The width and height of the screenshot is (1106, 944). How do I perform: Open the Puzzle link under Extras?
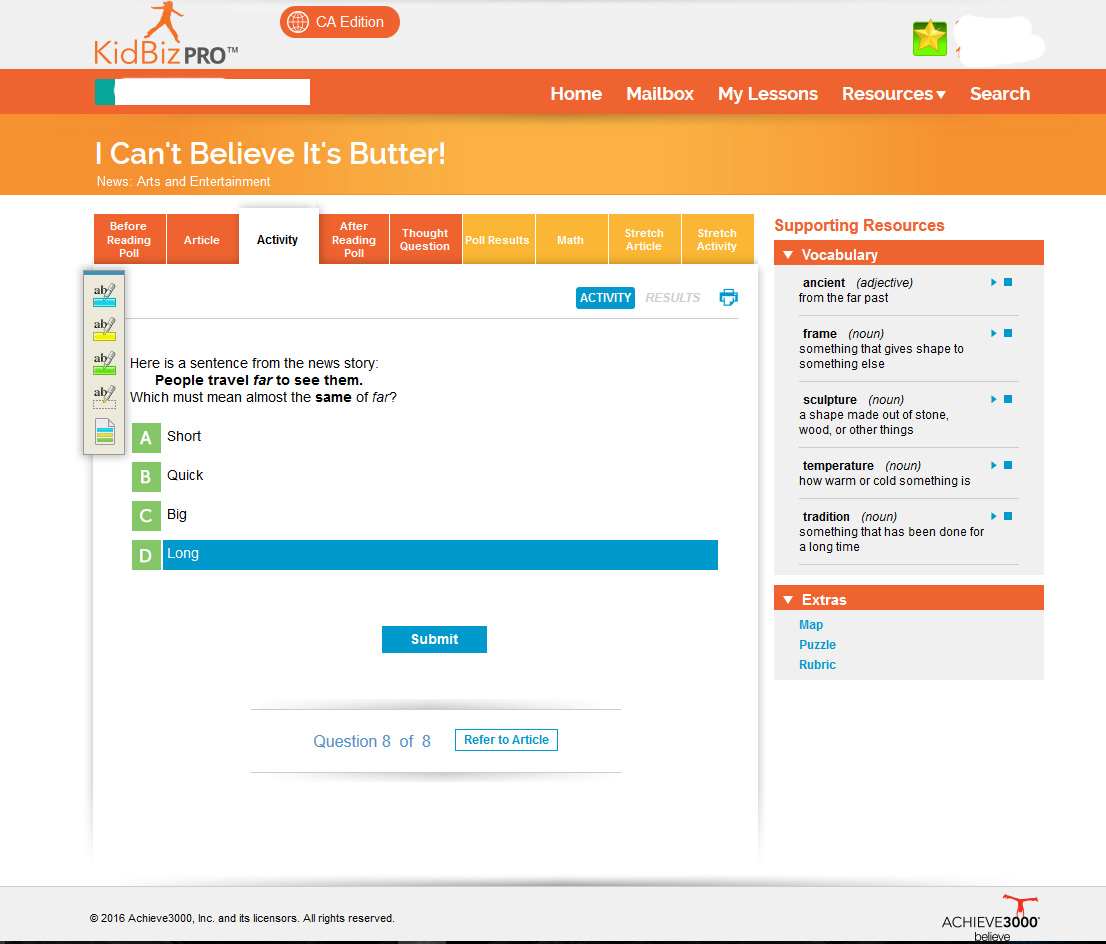pyautogui.click(x=817, y=645)
